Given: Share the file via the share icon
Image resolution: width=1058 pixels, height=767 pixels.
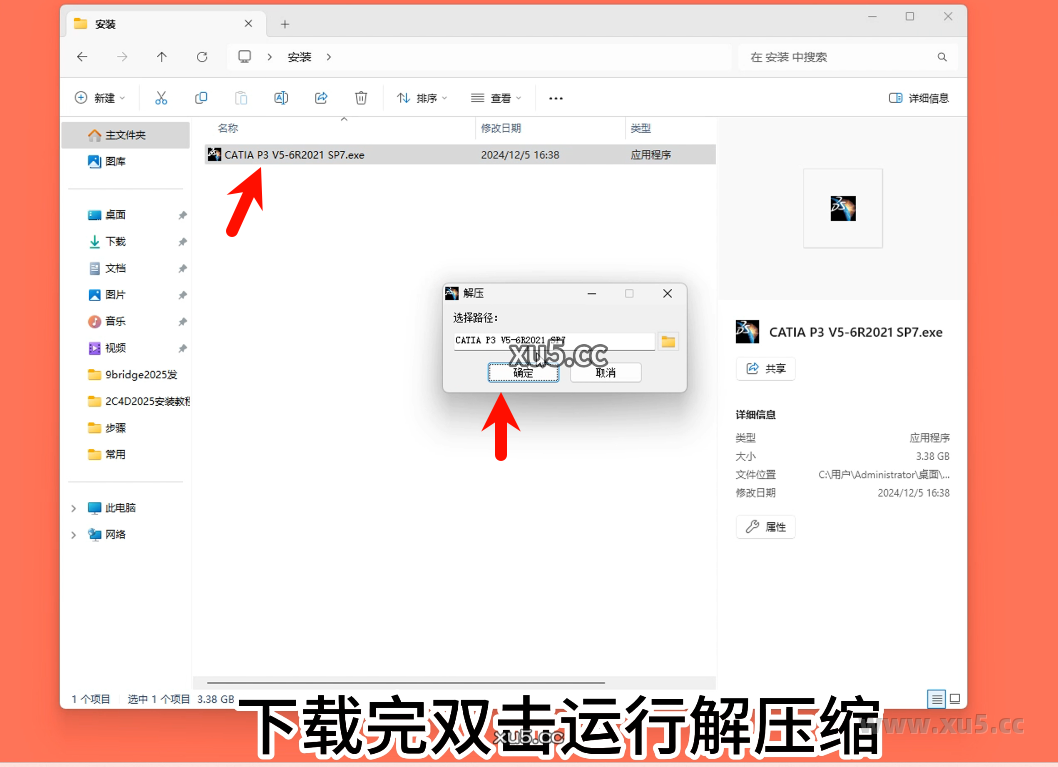Looking at the screenshot, I should pyautogui.click(x=321, y=97).
